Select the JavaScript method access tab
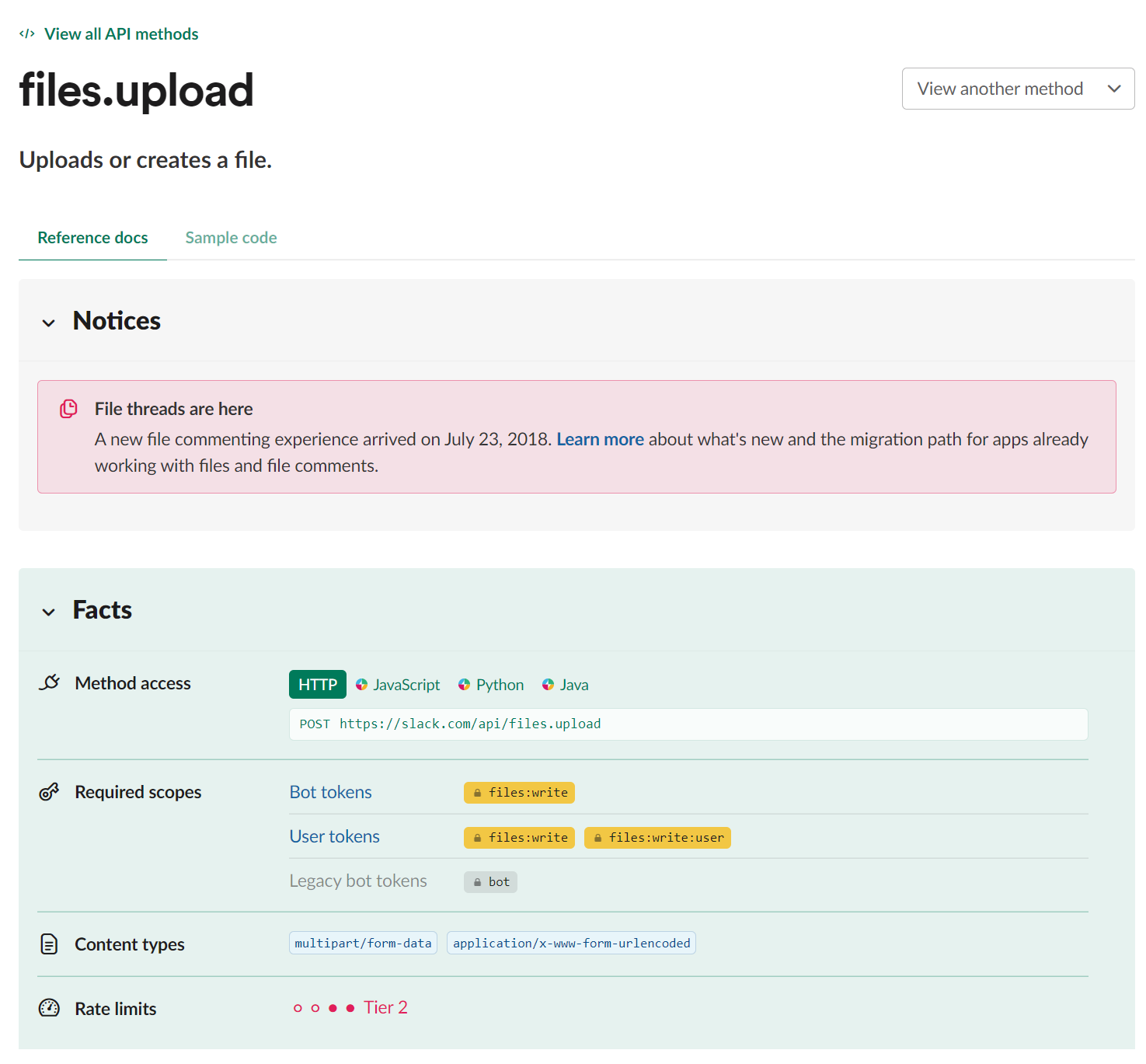Viewport: 1146px width, 1064px height. point(398,685)
